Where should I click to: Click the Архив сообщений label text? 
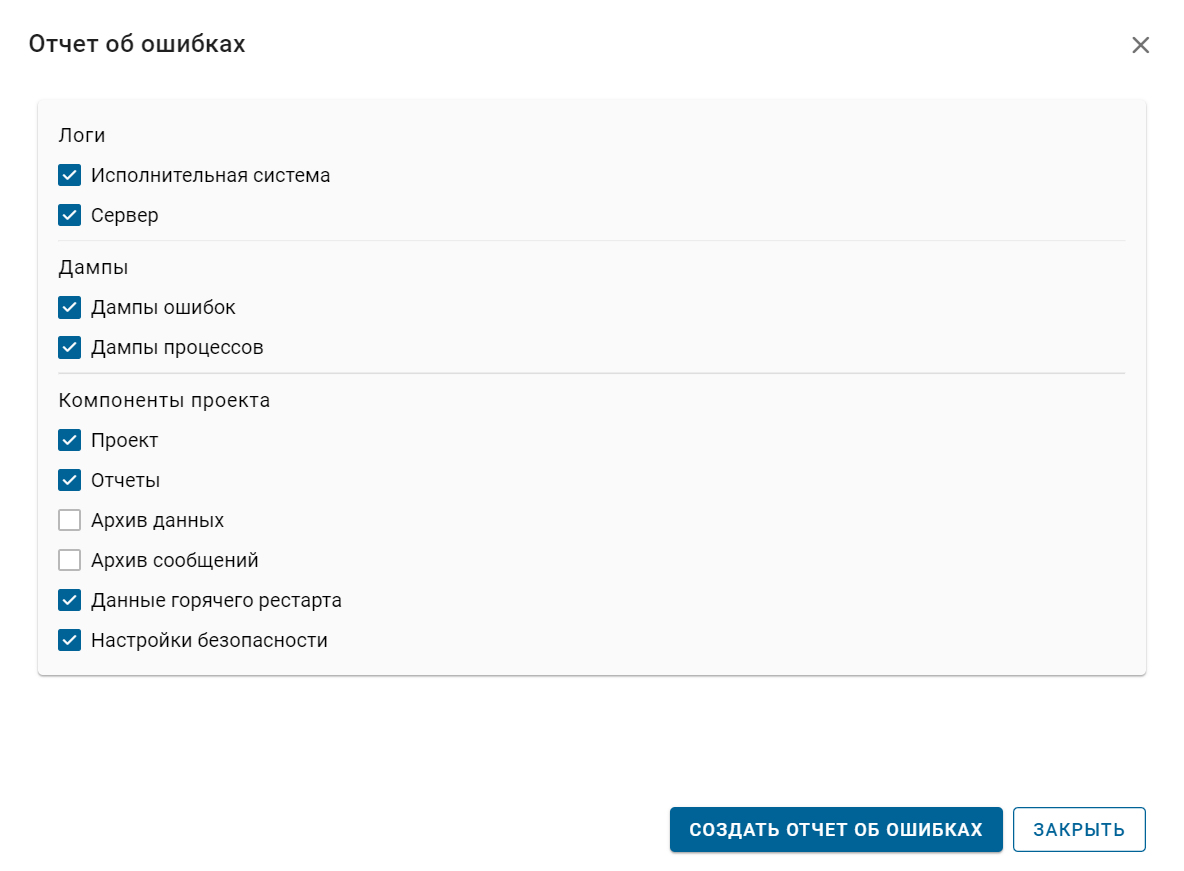tap(174, 561)
